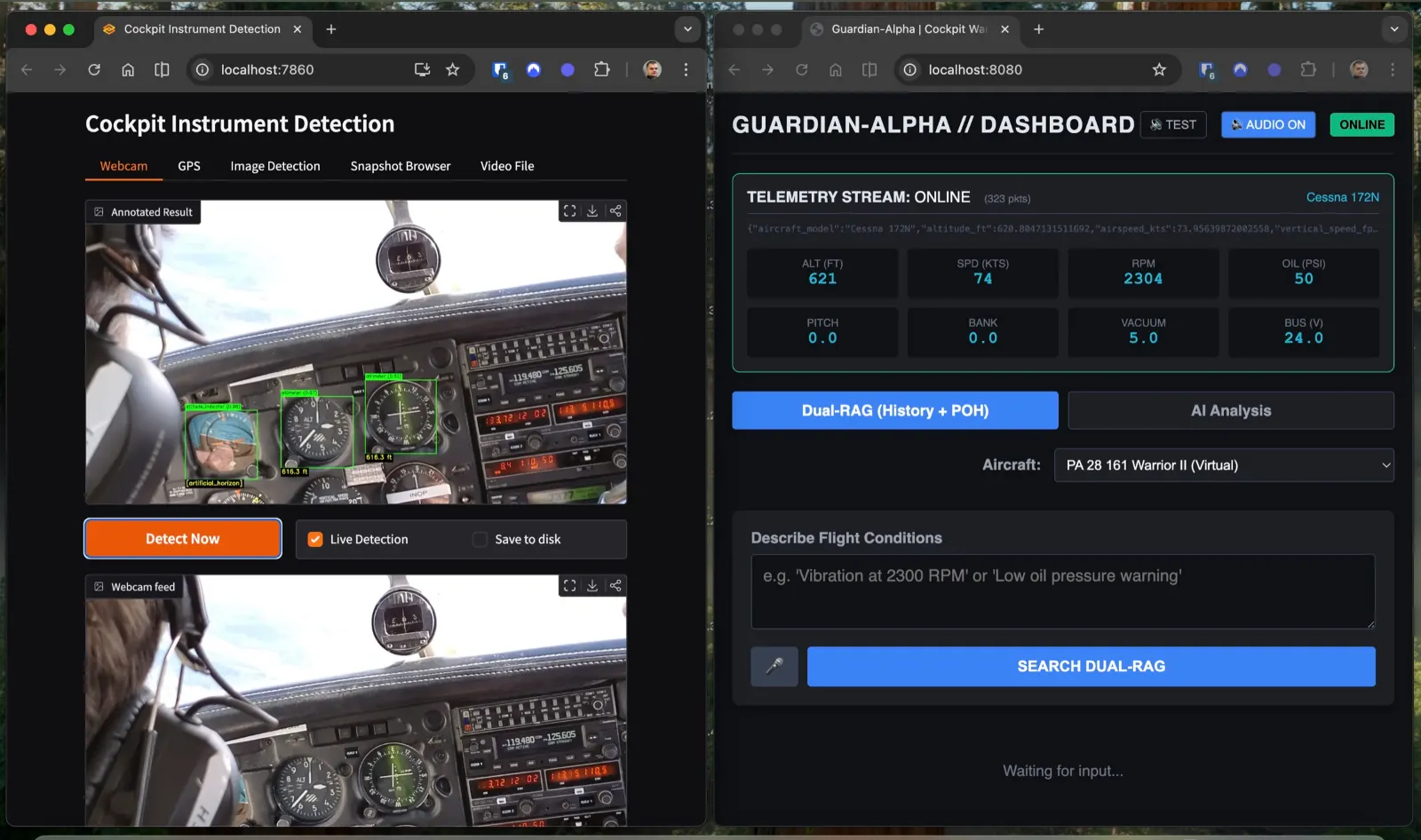Open home in Cockpit Instrument Detection window
The width and height of the screenshot is (1421, 840).
[128, 69]
